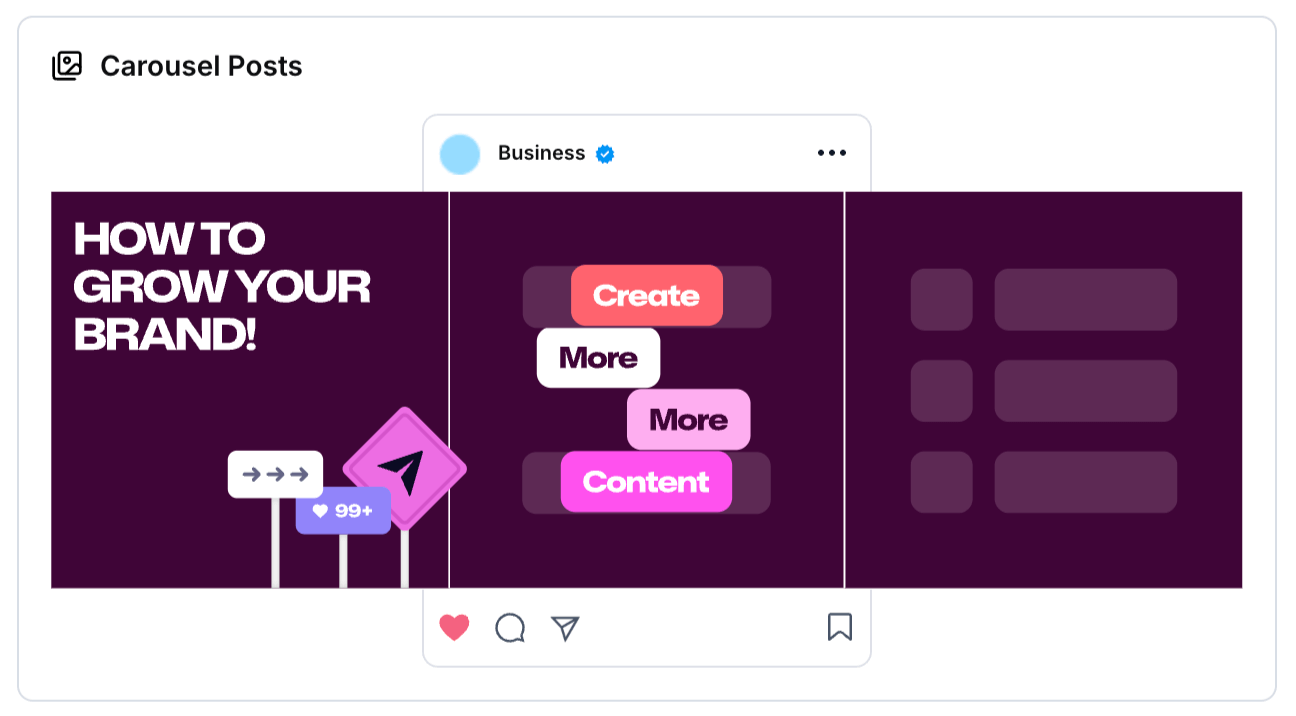Select the light pink More label
The image size is (1296, 716).
pos(688,419)
